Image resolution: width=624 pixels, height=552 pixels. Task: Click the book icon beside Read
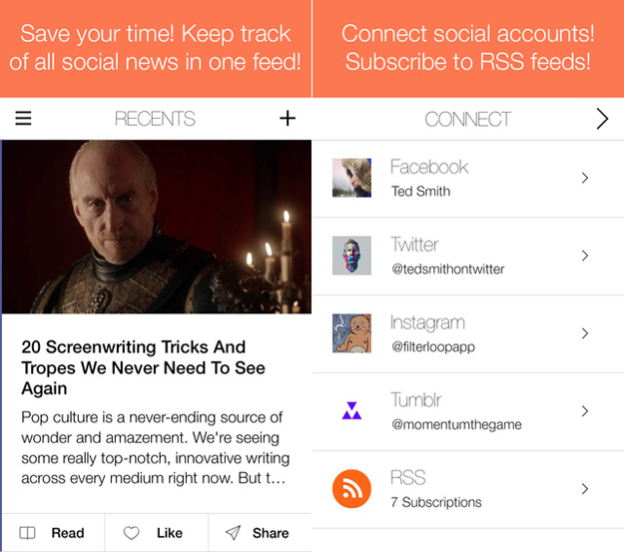(x=27, y=533)
